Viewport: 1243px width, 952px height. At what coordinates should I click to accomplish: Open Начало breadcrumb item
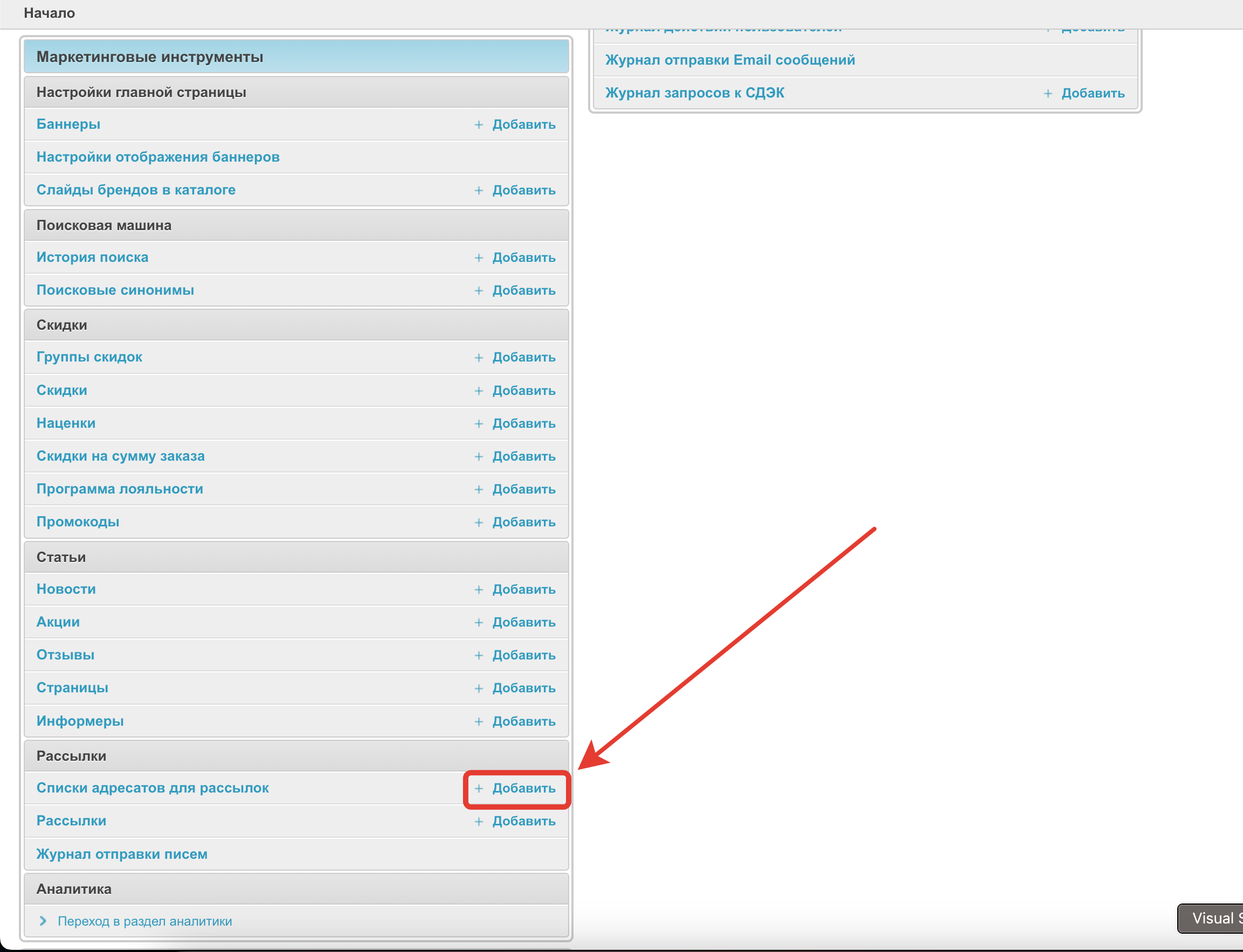(49, 13)
